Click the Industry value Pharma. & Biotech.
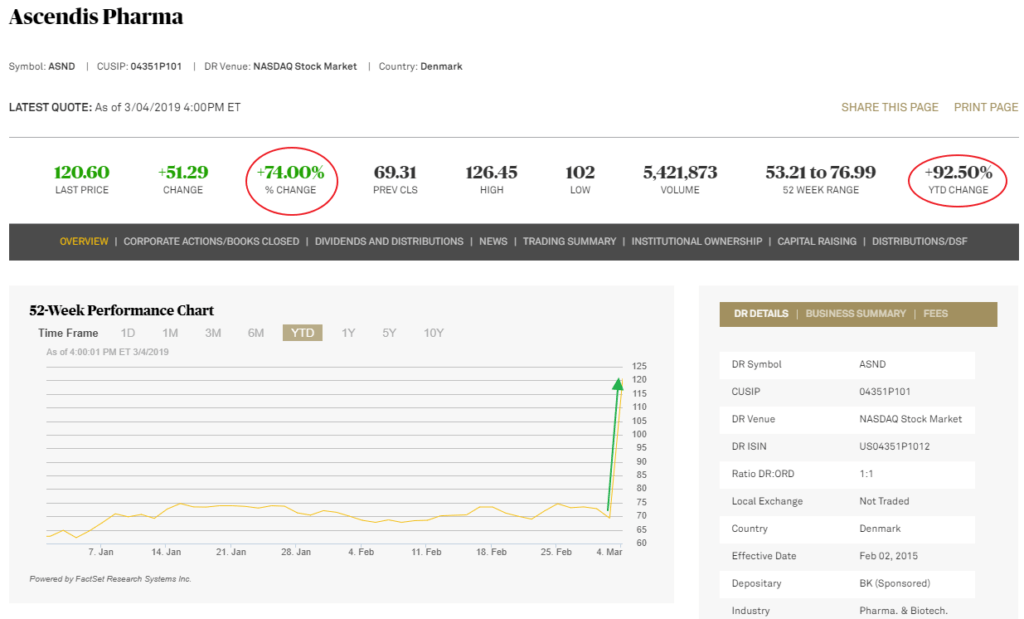 point(903,611)
